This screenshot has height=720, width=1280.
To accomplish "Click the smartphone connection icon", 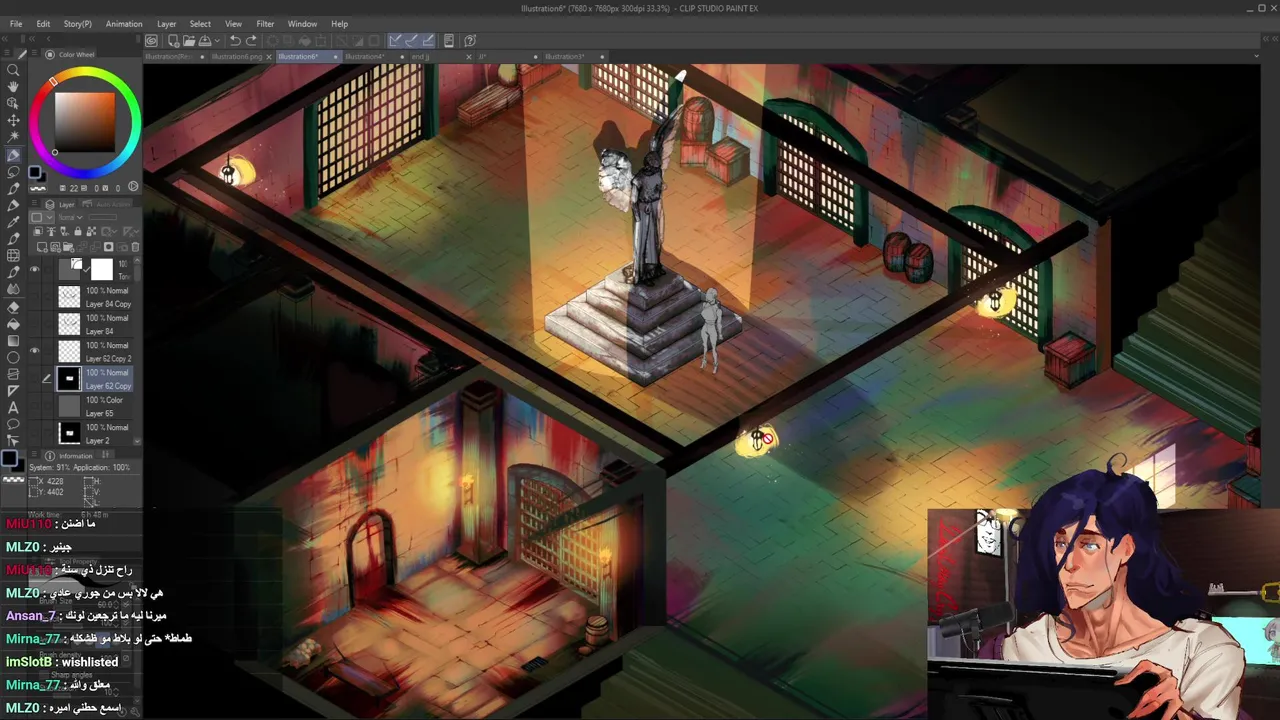I will 449,41.
